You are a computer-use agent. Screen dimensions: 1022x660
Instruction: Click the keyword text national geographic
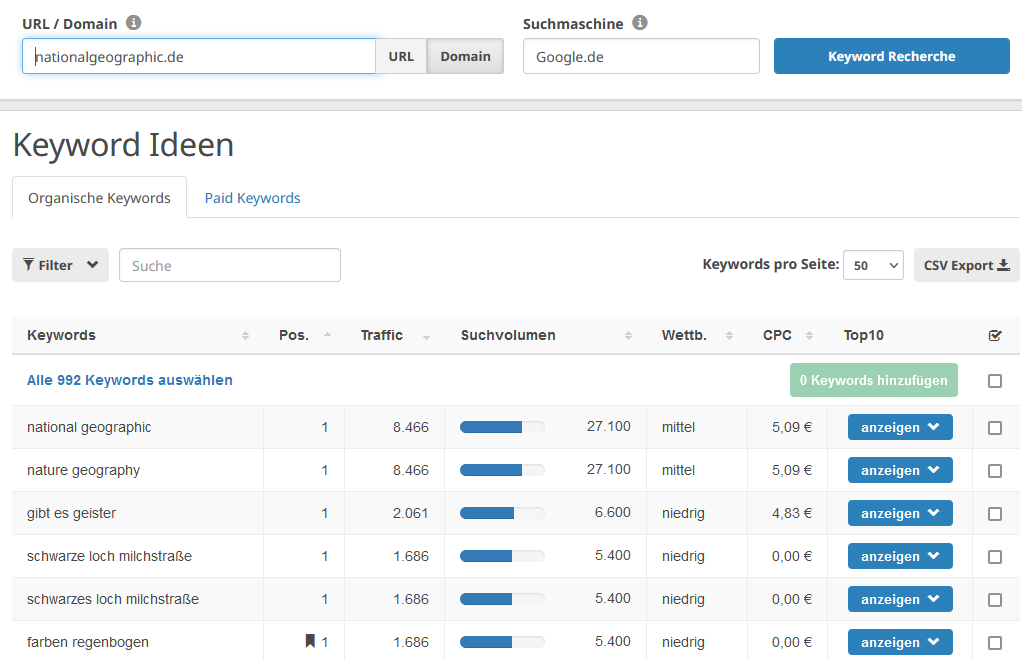pyautogui.click(x=89, y=427)
